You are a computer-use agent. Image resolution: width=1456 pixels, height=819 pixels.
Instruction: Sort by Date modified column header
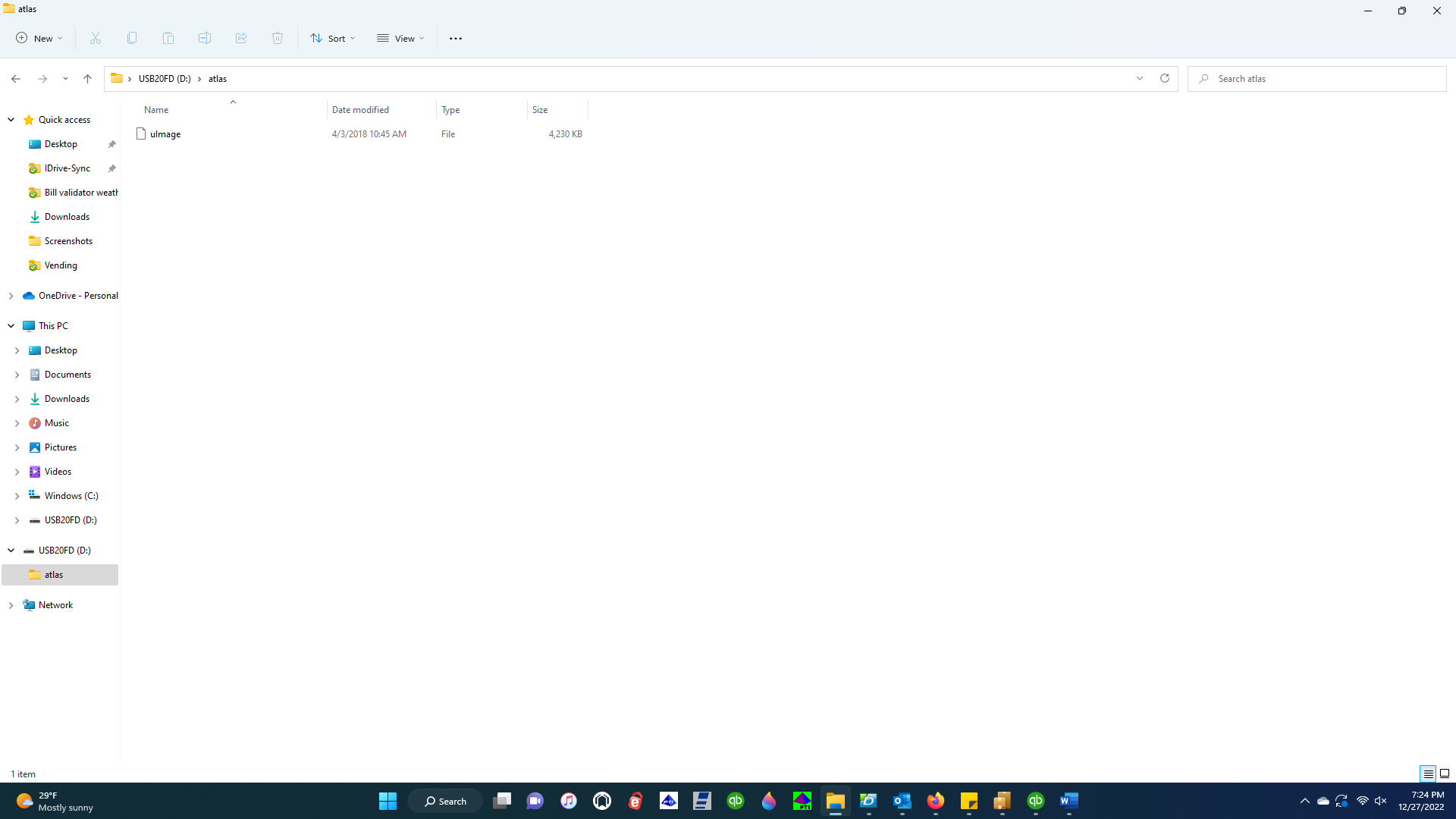[x=360, y=110]
